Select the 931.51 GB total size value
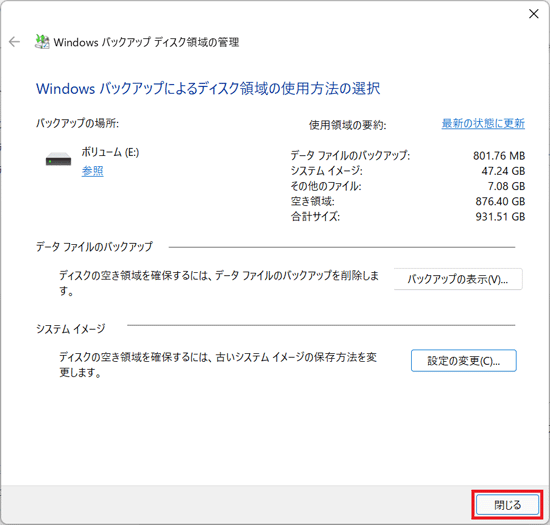550x525 pixels. (x=500, y=216)
